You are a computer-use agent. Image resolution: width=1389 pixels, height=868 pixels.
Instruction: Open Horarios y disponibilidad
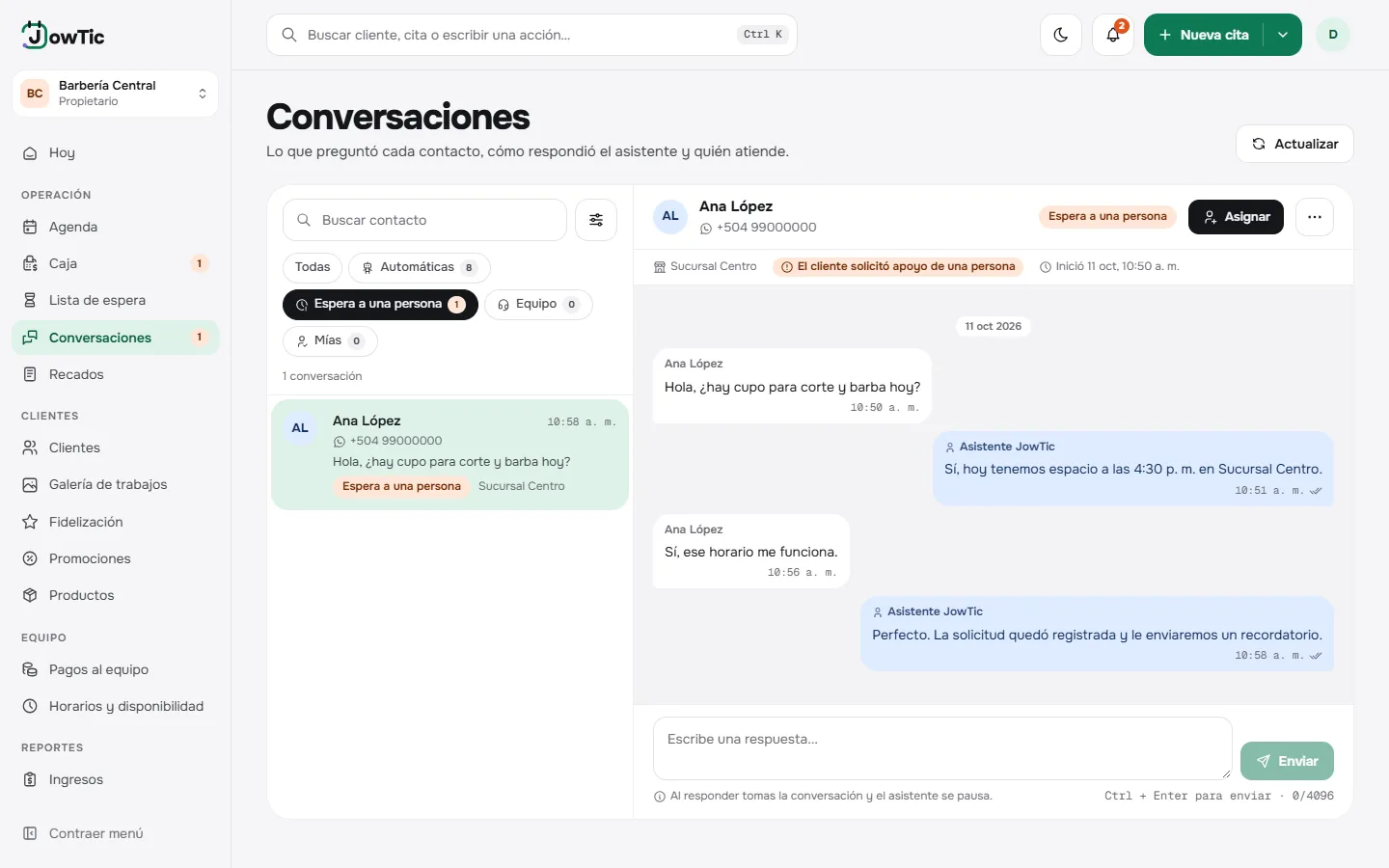115,706
